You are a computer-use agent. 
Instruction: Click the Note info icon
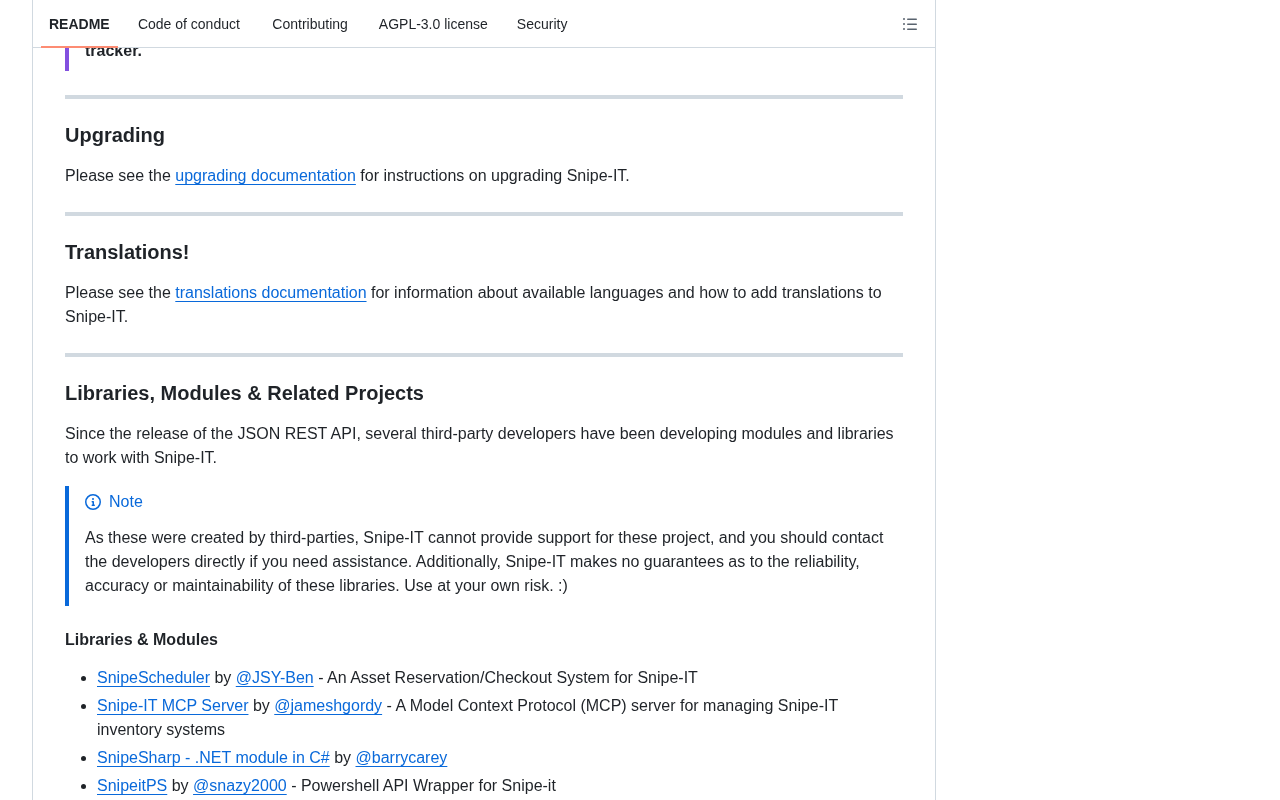[93, 502]
